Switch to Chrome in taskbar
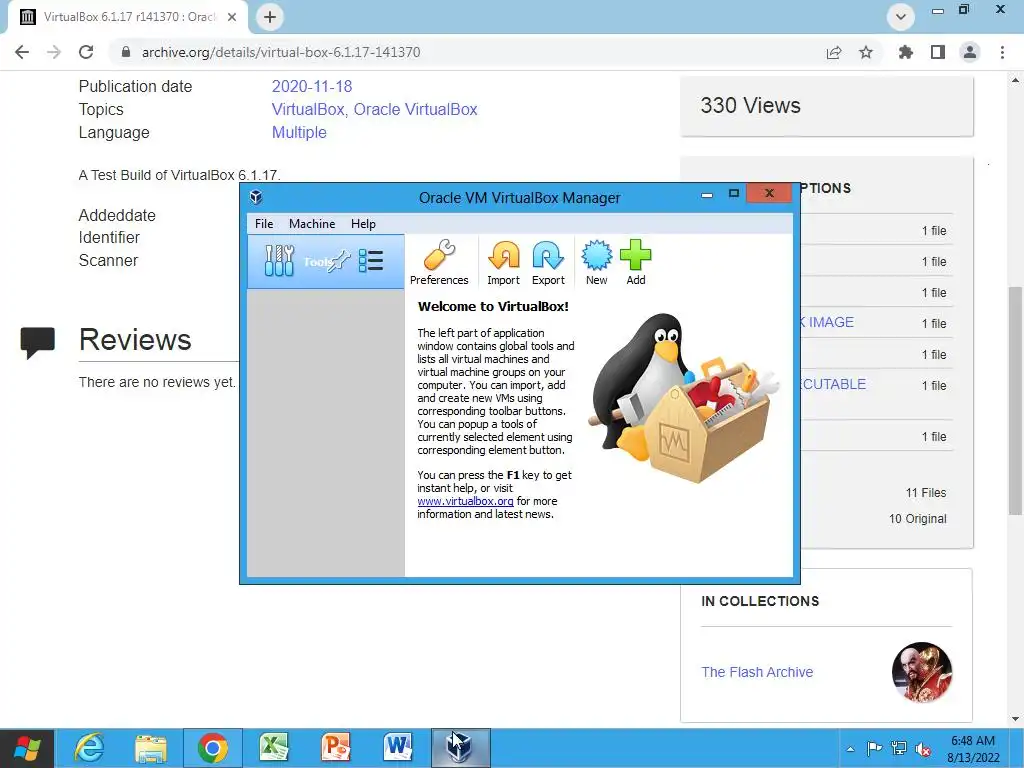The image size is (1024, 768). 212,748
